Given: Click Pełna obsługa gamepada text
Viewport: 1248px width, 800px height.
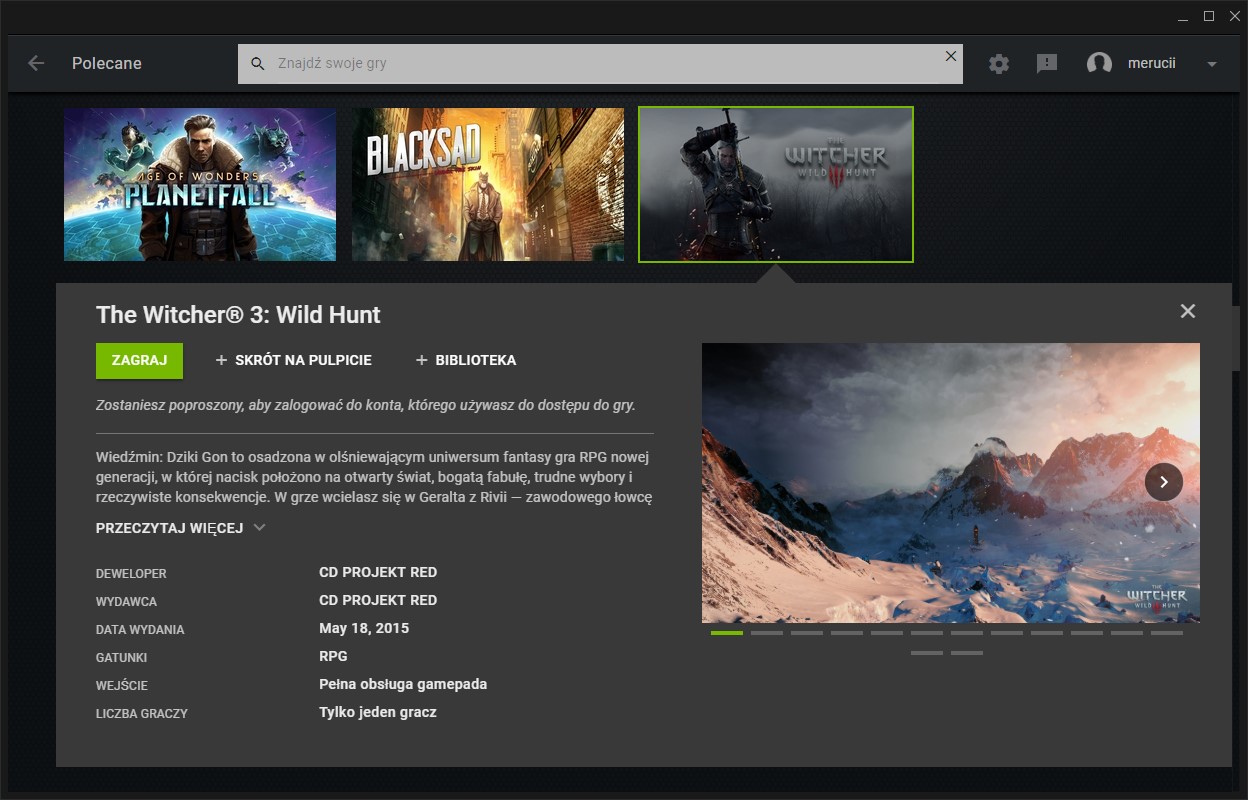Looking at the screenshot, I should click(x=403, y=684).
